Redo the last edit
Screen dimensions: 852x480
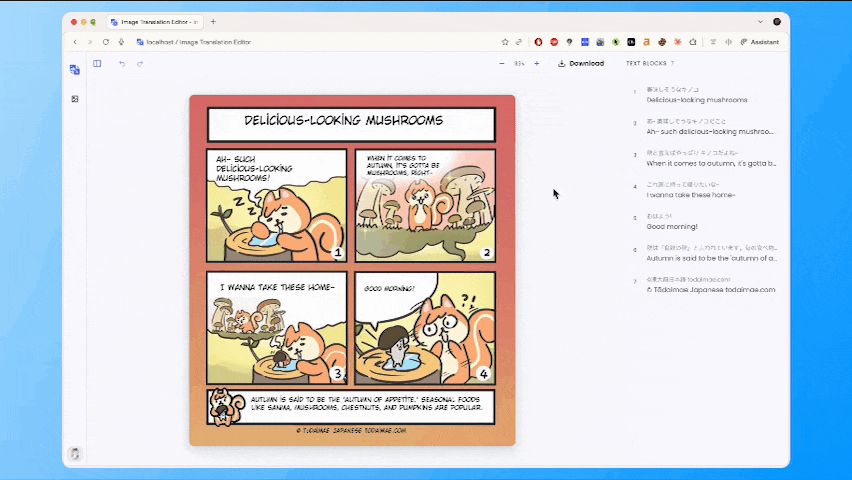(x=140, y=64)
